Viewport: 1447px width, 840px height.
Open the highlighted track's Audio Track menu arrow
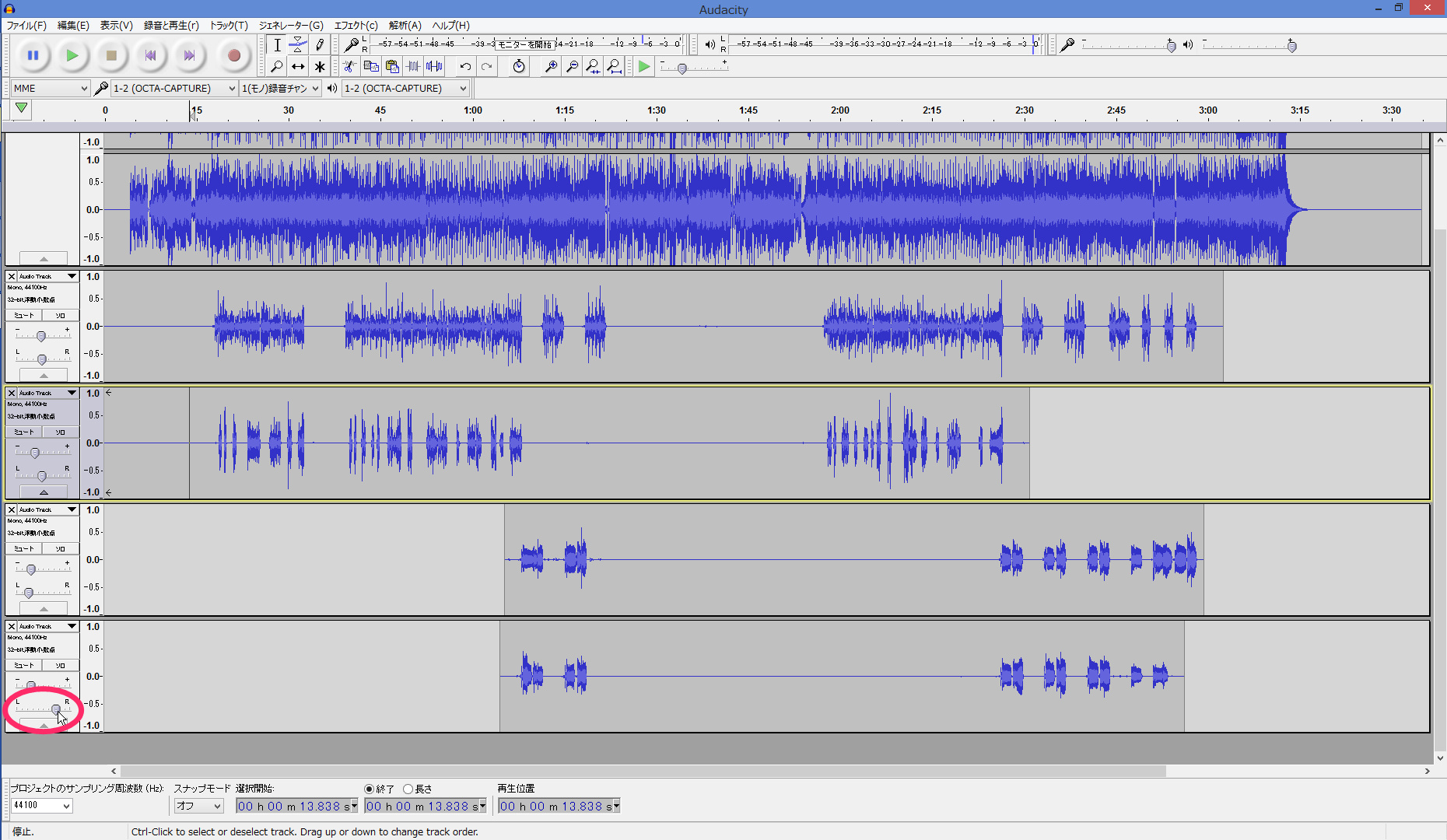pos(72,394)
